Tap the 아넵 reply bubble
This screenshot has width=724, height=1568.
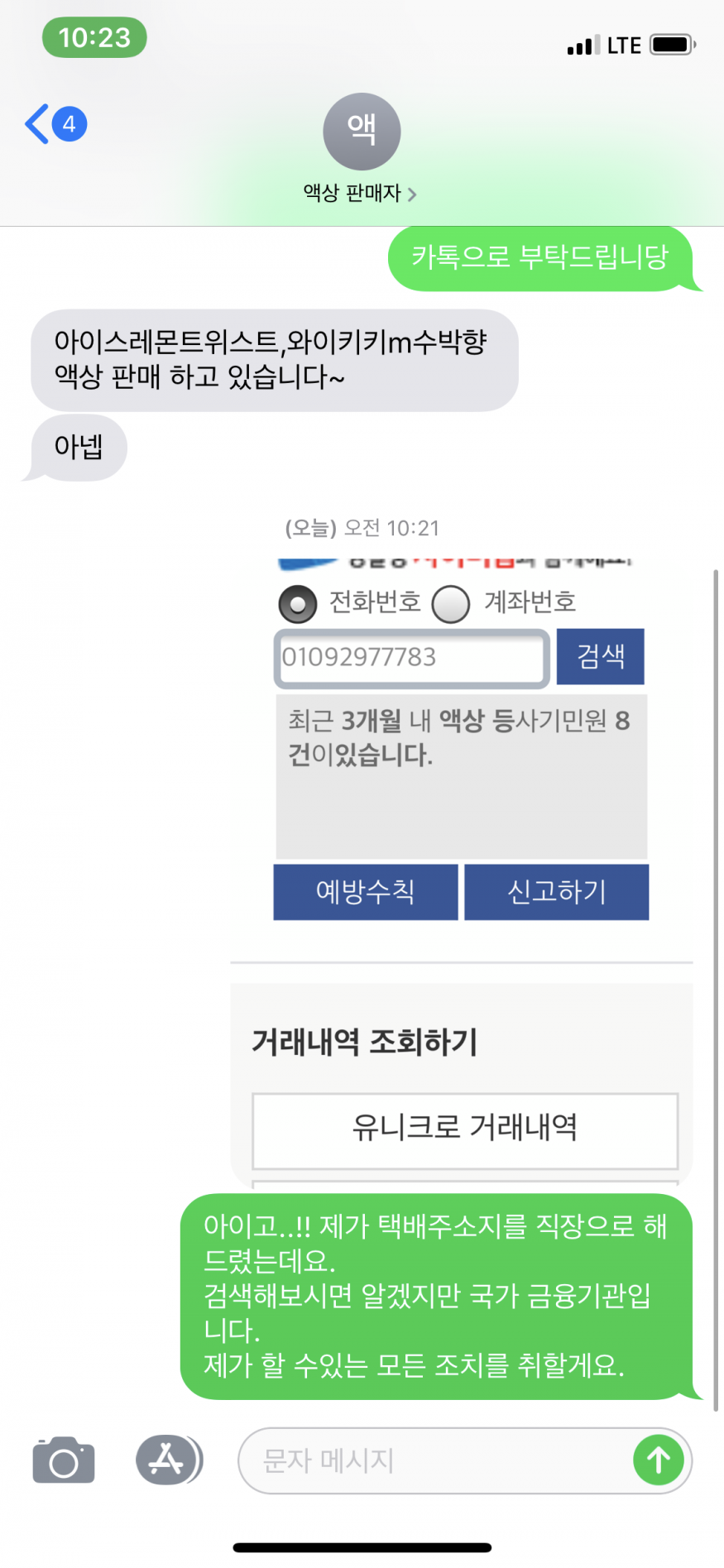coord(79,448)
